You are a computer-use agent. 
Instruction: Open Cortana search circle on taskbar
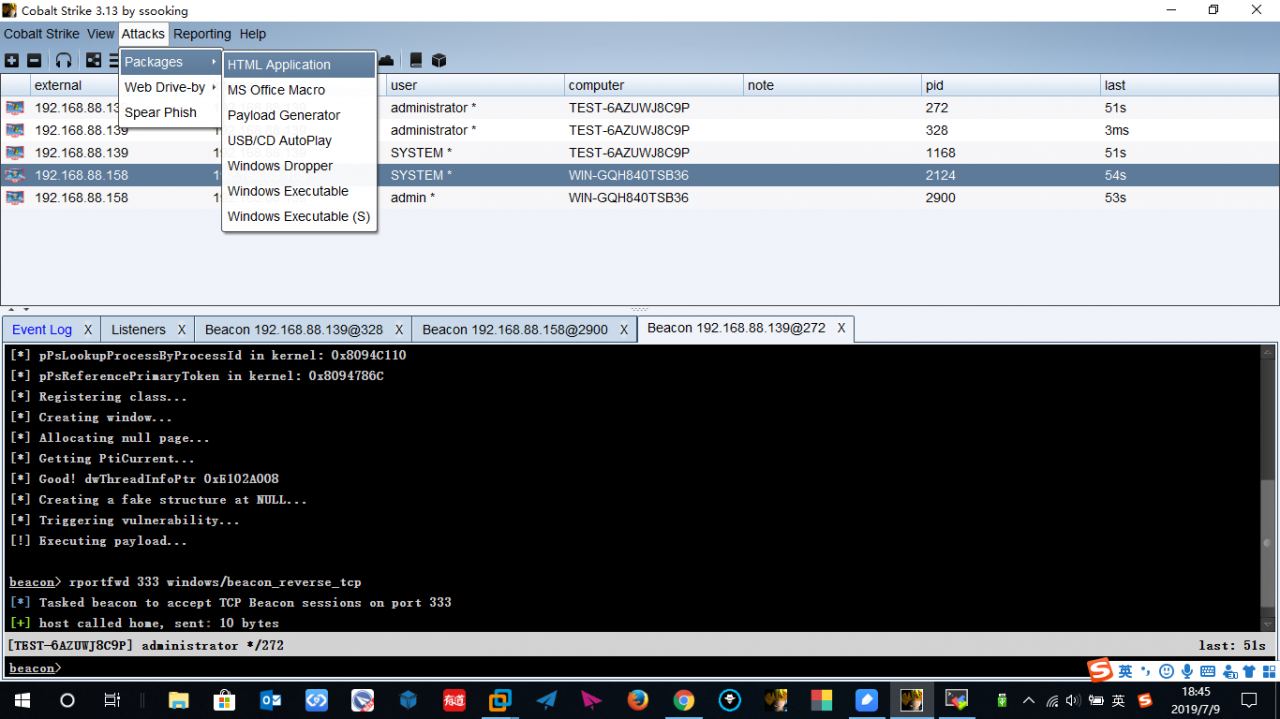click(x=67, y=700)
